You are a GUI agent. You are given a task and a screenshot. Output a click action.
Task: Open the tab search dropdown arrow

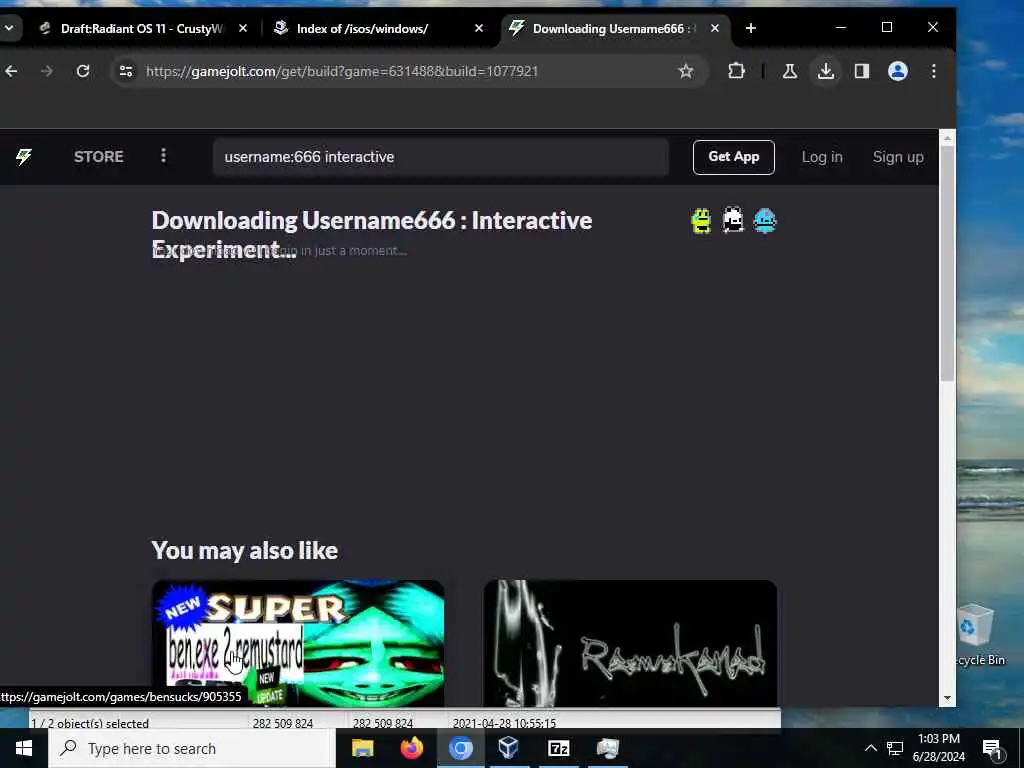[x=9, y=29]
